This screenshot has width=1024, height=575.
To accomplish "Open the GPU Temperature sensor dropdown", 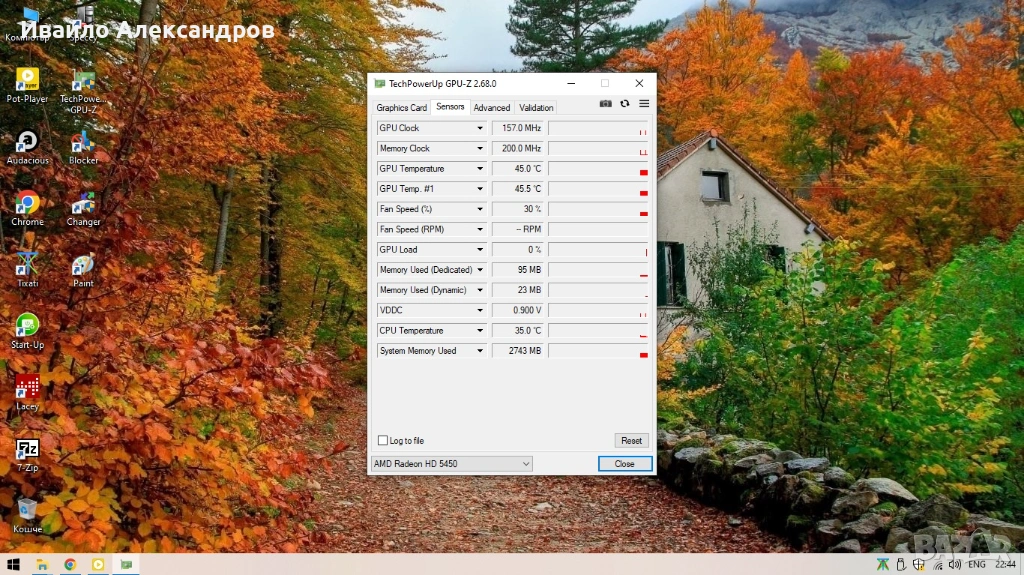I will tap(480, 169).
